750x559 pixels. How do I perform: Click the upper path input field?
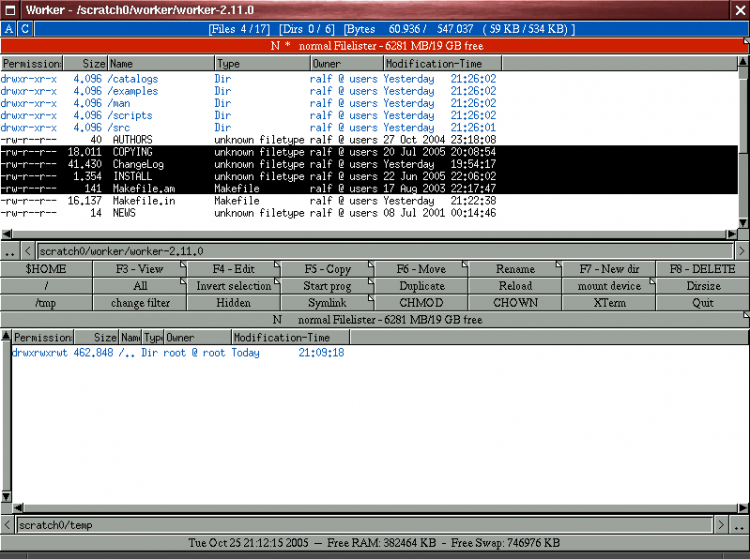[385, 251]
